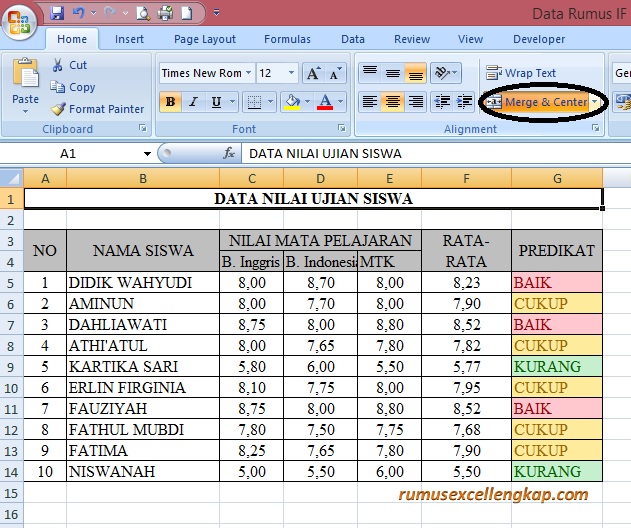Apply red font color
This screenshot has height=528, width=631.
[325, 102]
